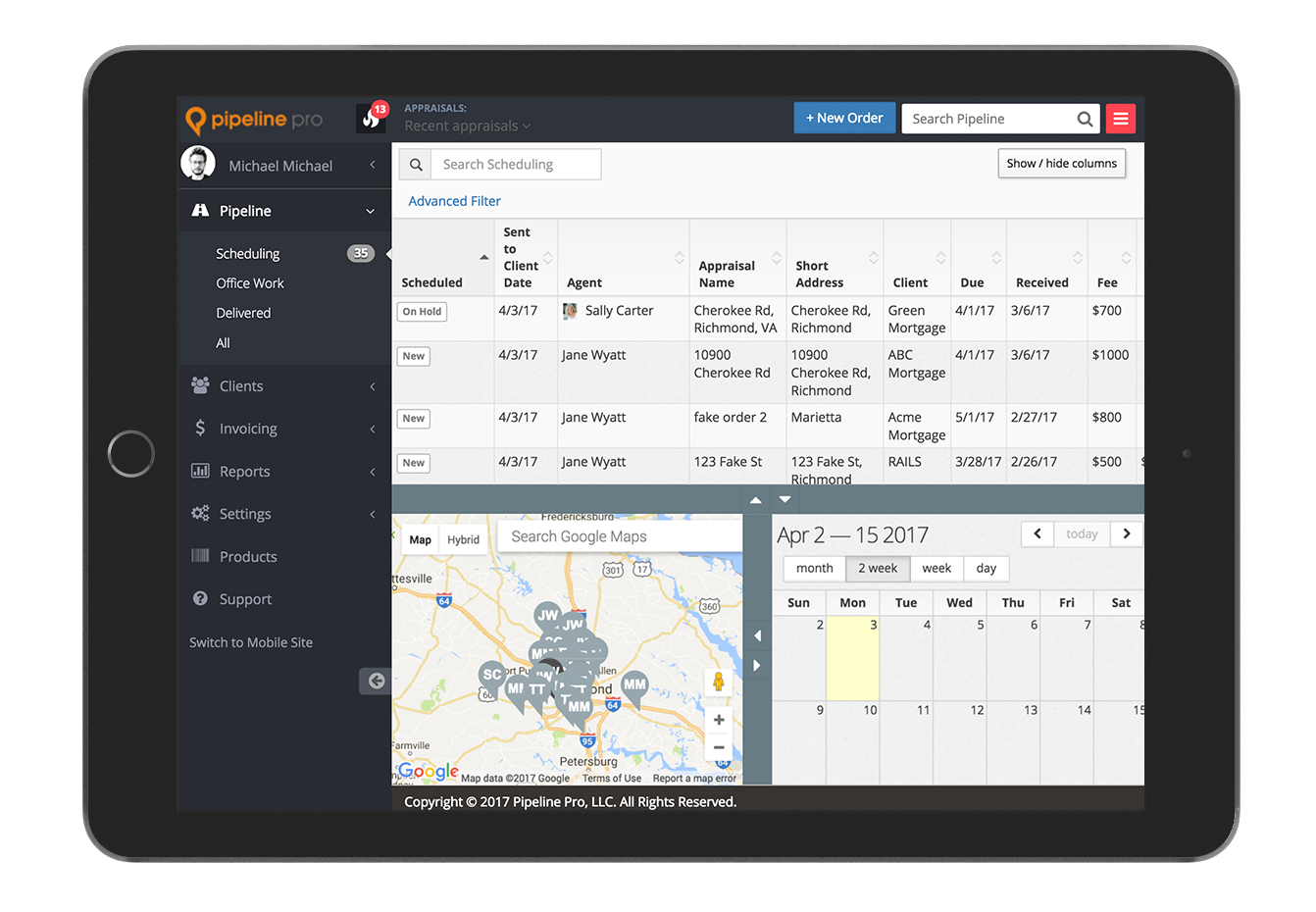Viewport: 1316px width, 912px height.
Task: Open the All pipeline menu item
Action: pyautogui.click(x=223, y=342)
